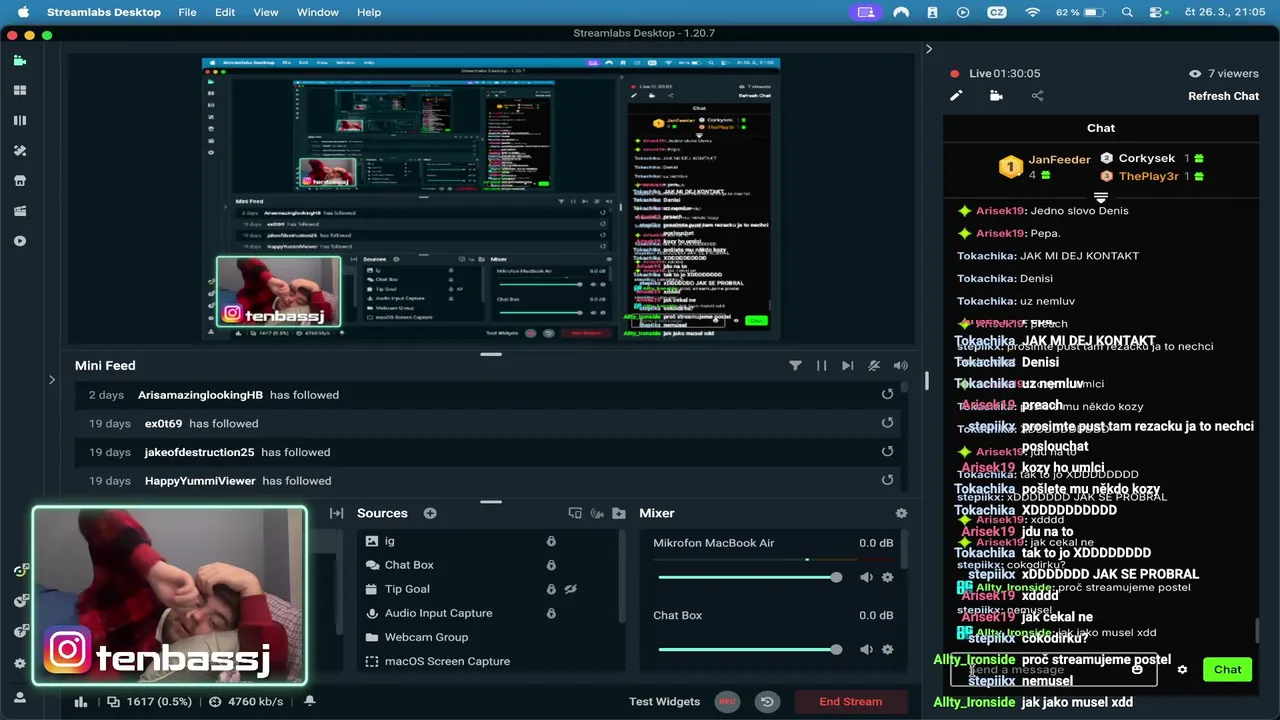Open the View menu

pos(266,12)
